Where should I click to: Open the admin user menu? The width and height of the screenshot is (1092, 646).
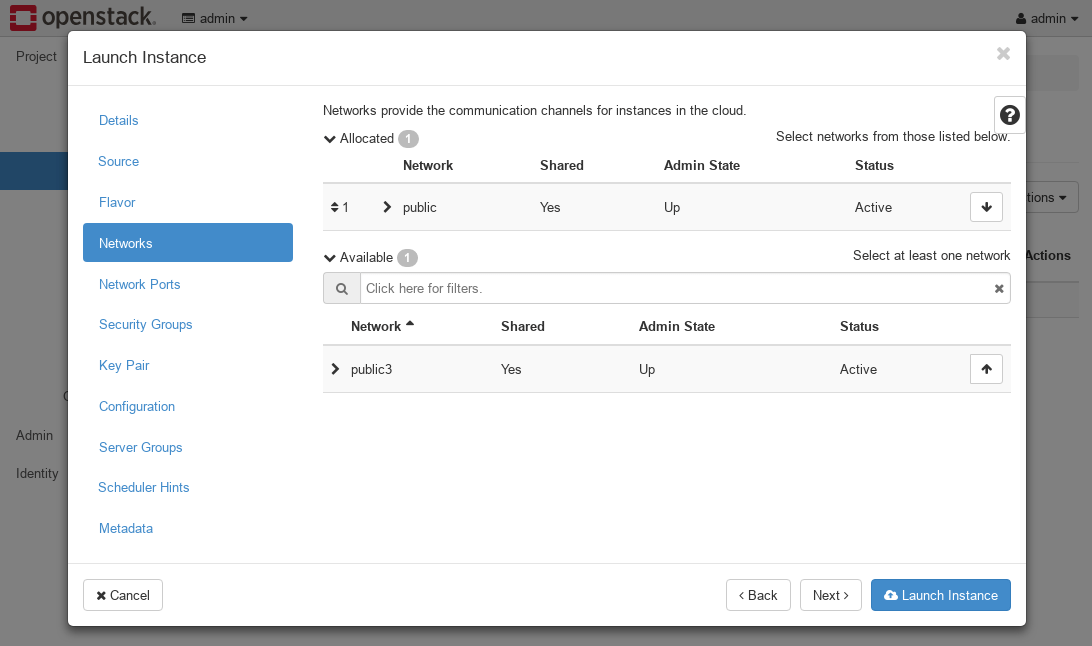[x=1047, y=18]
